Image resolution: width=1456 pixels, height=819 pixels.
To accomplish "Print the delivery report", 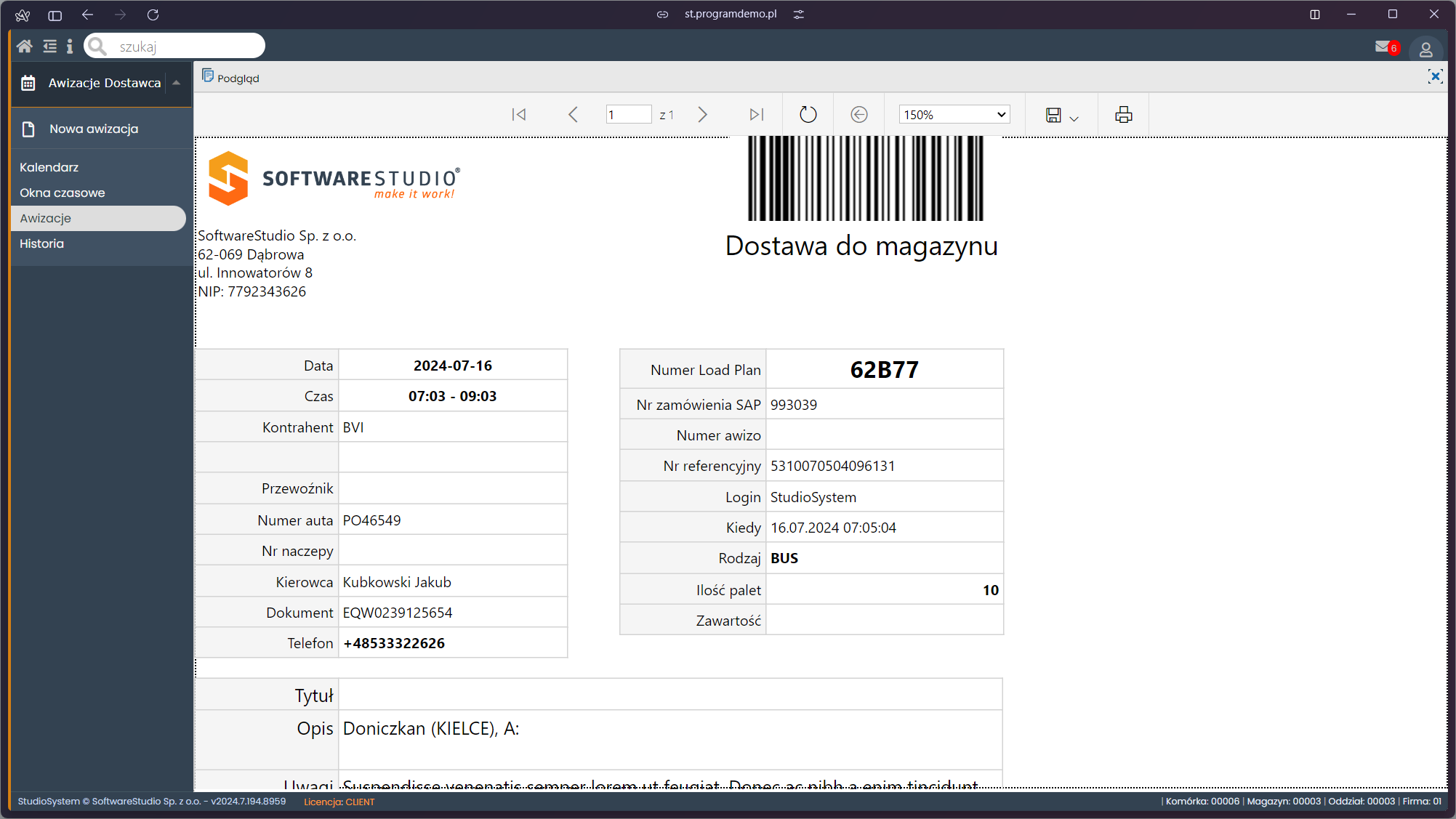I will point(1123,115).
